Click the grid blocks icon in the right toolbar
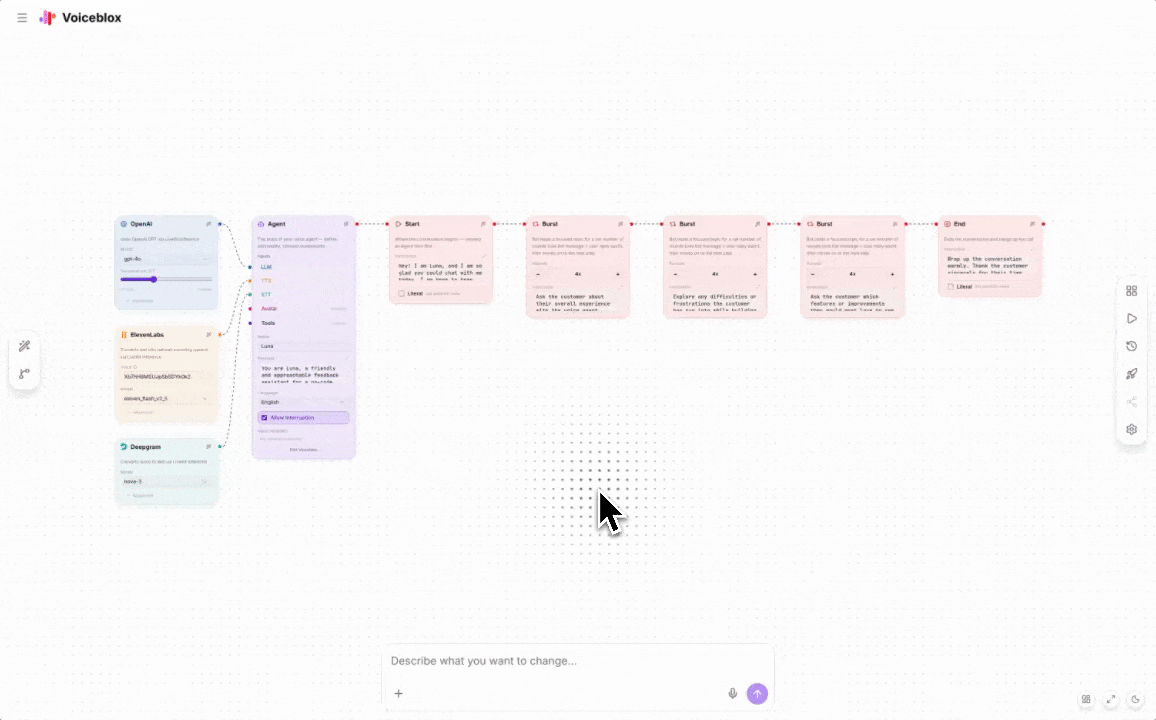 tap(1131, 291)
